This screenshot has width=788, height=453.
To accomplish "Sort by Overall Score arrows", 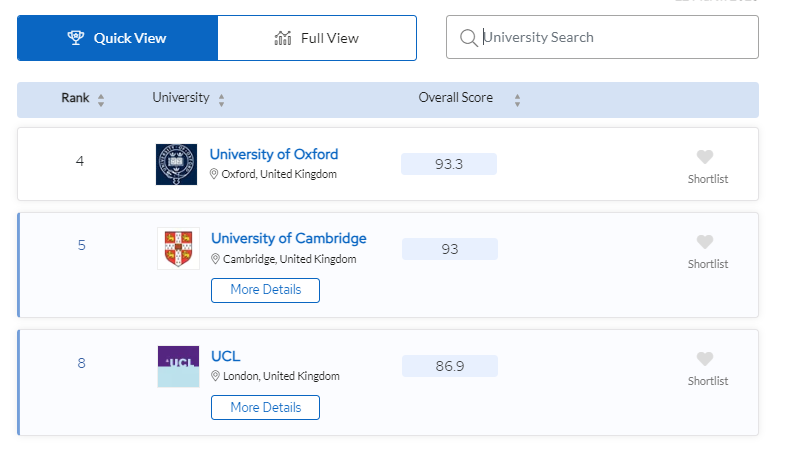I will pos(517,99).
